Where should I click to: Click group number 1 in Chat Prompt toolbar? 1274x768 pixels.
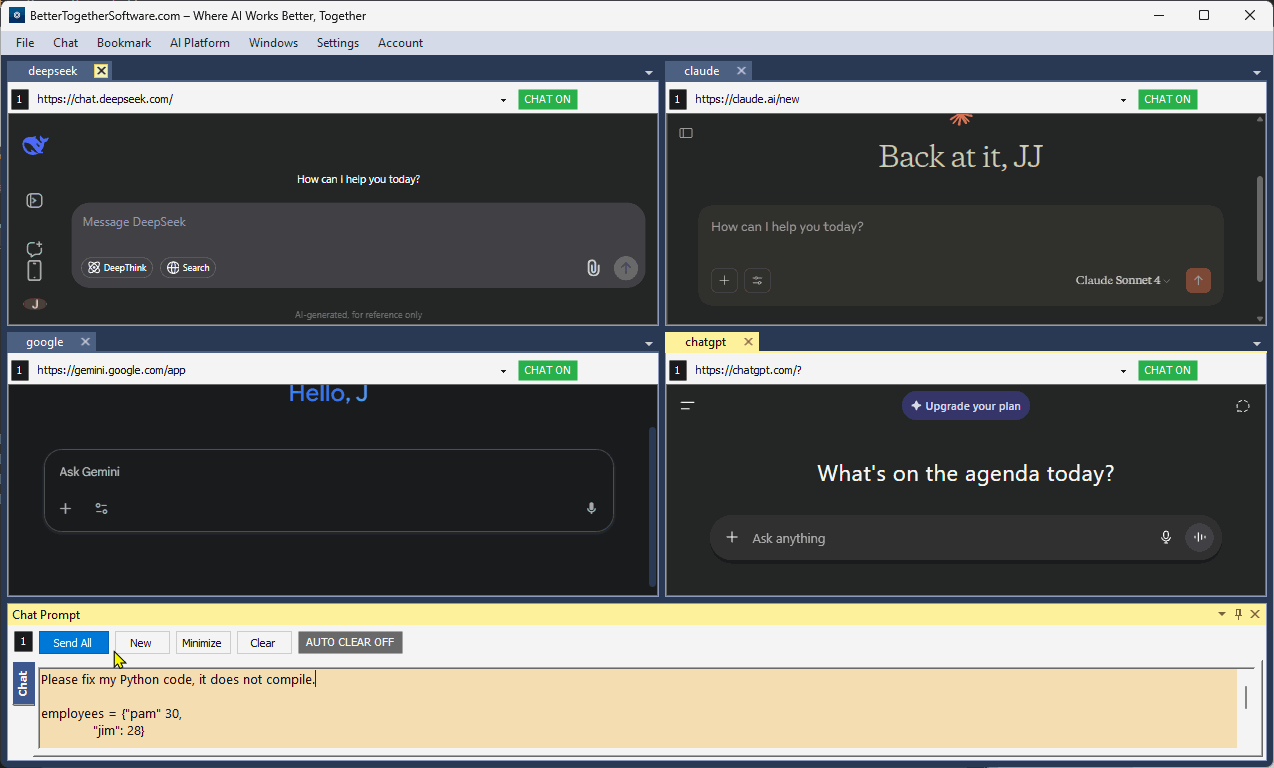pyautogui.click(x=23, y=642)
